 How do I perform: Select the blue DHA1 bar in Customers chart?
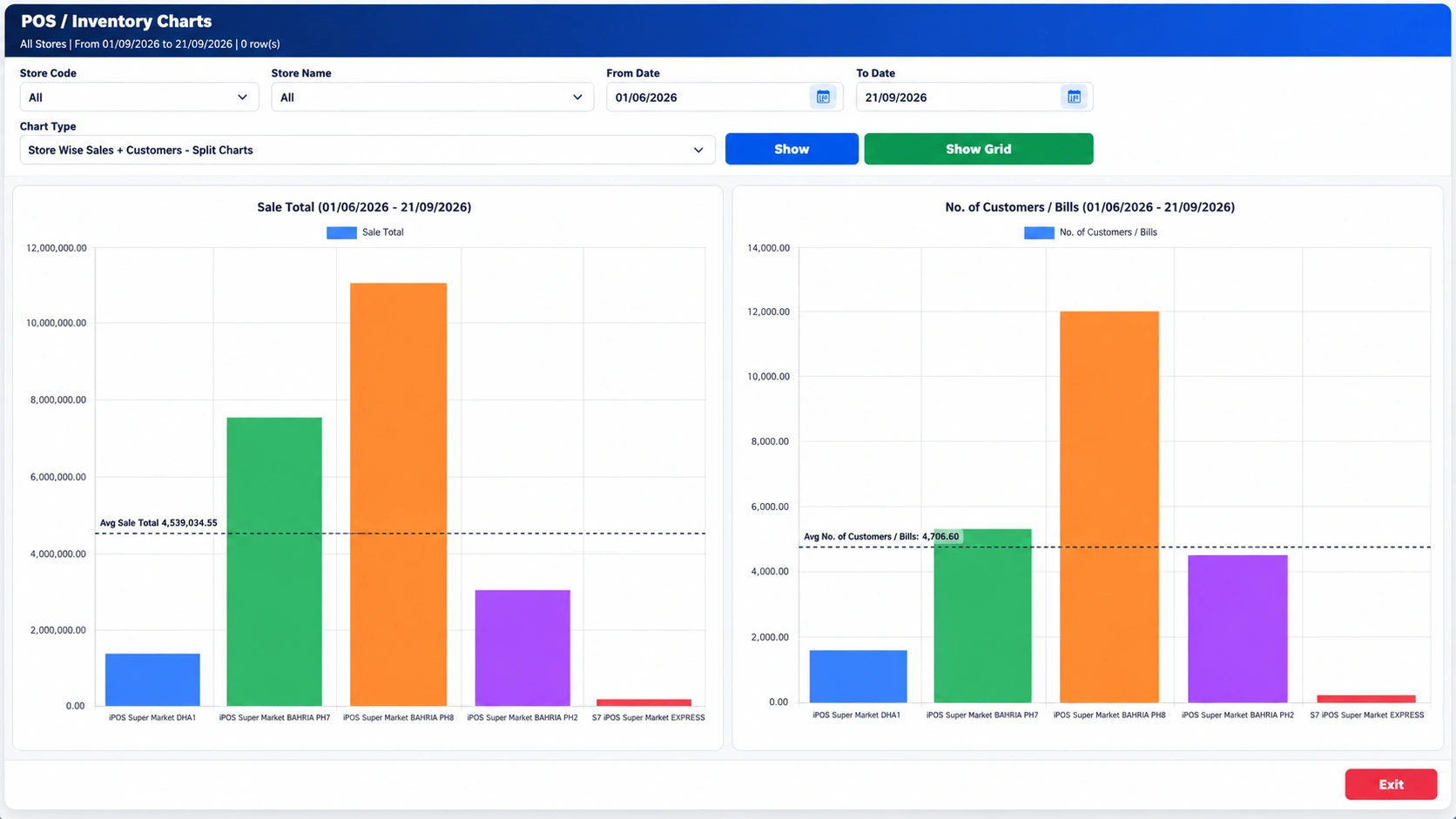click(x=858, y=676)
